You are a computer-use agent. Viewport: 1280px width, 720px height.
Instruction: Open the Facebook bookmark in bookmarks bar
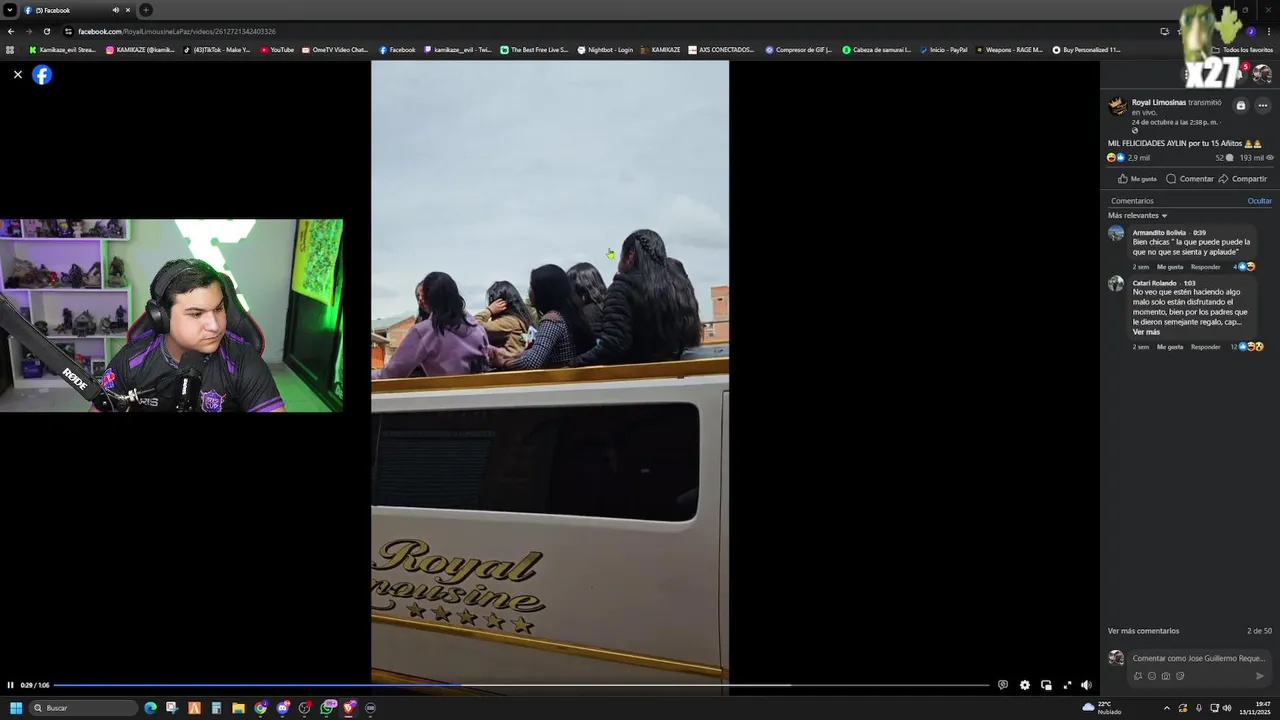397,50
